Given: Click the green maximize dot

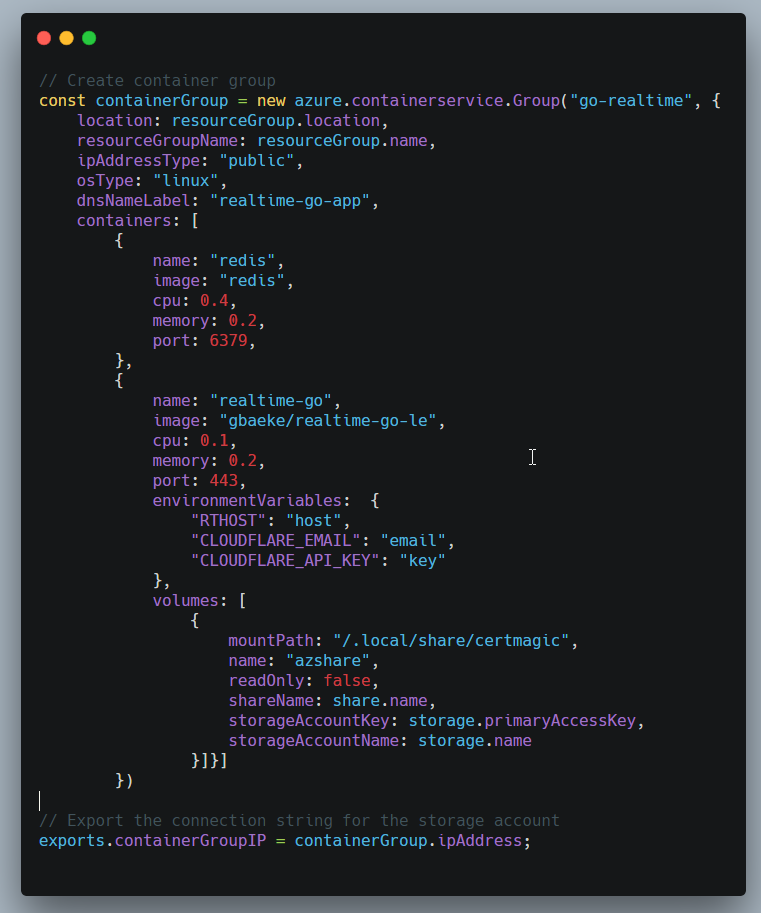Looking at the screenshot, I should click(89, 38).
